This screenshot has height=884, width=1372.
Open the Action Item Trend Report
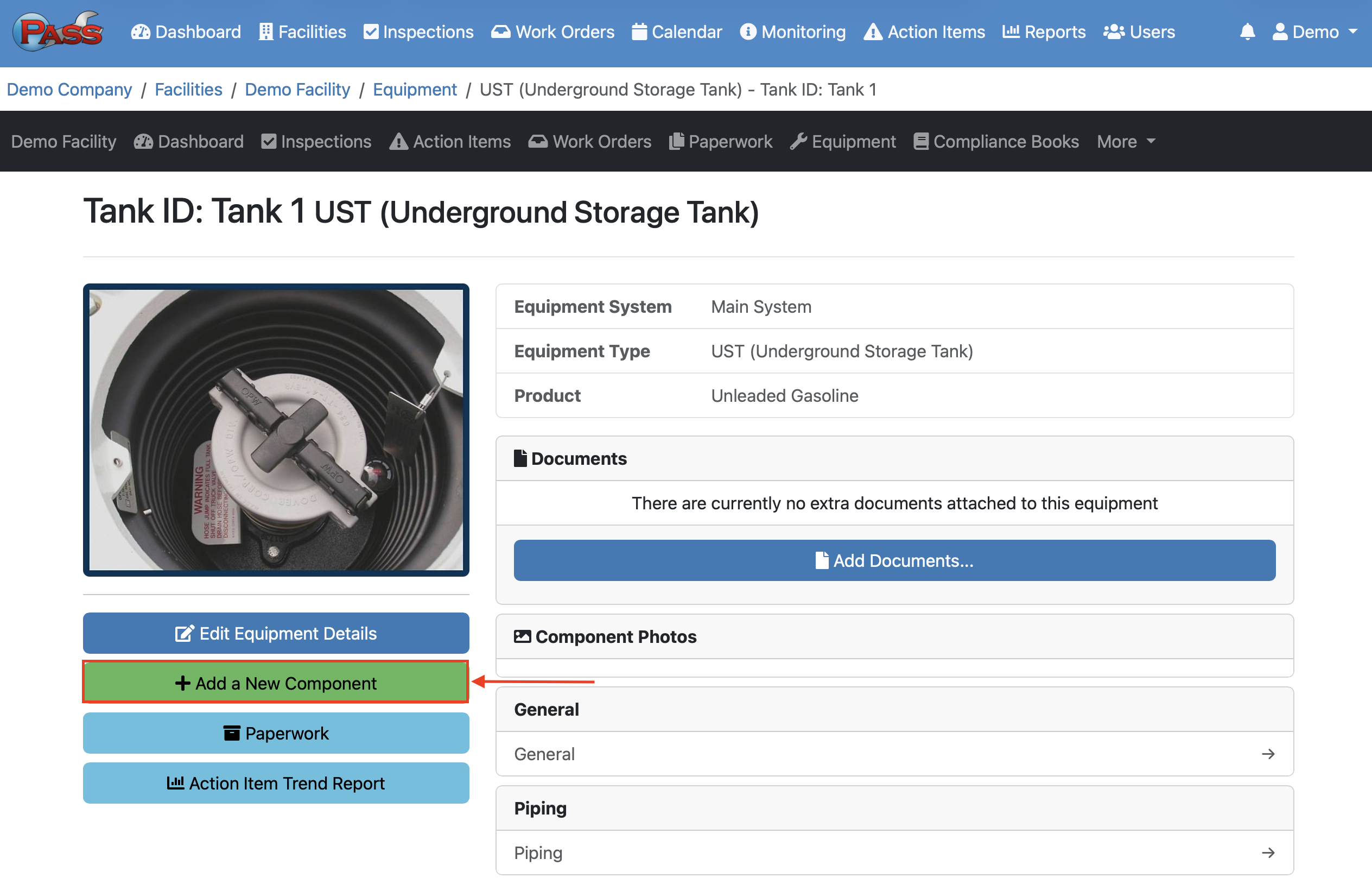point(276,783)
